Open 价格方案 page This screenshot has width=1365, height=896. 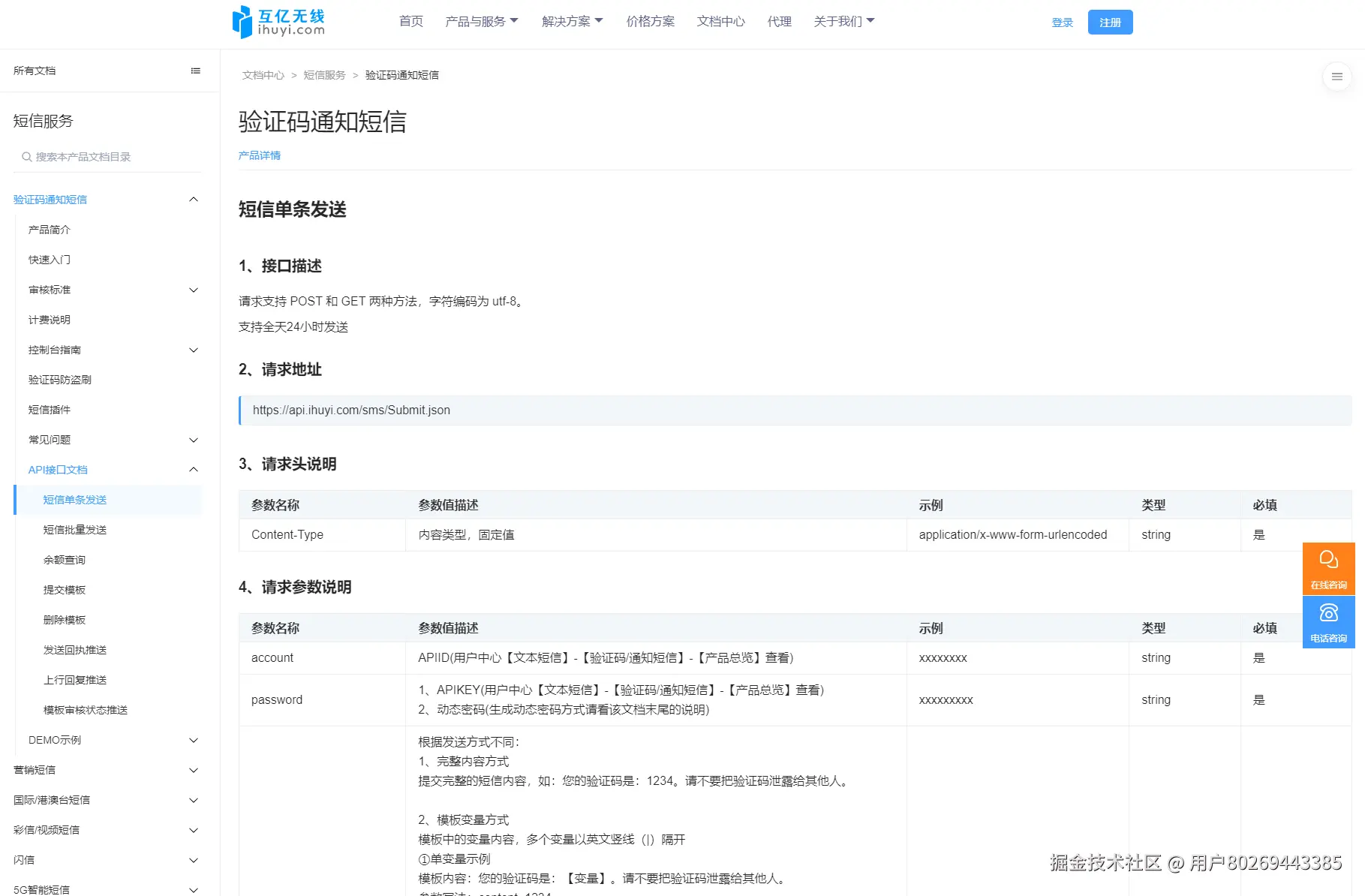[651, 21]
